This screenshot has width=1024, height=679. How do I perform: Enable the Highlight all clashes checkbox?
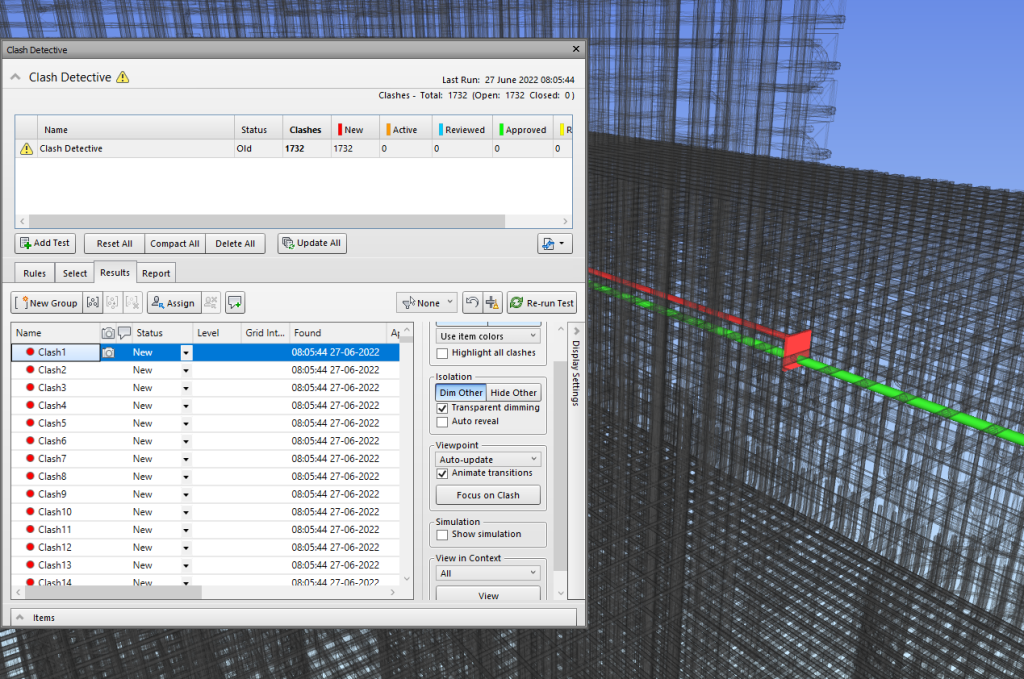(443, 353)
